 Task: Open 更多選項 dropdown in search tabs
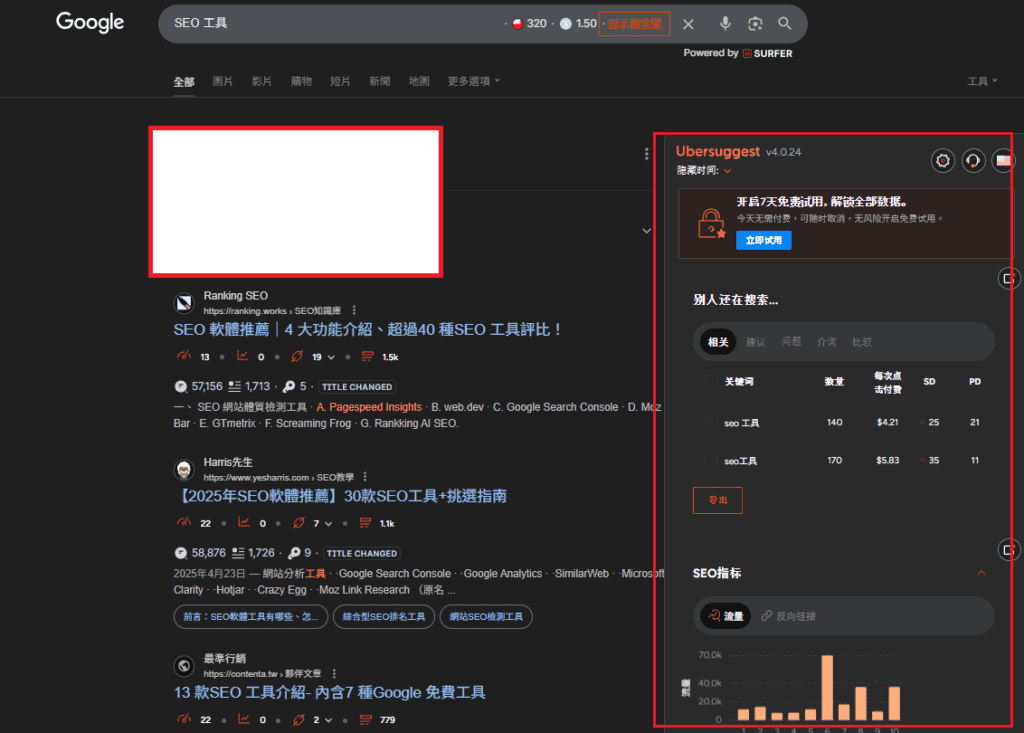(x=473, y=81)
